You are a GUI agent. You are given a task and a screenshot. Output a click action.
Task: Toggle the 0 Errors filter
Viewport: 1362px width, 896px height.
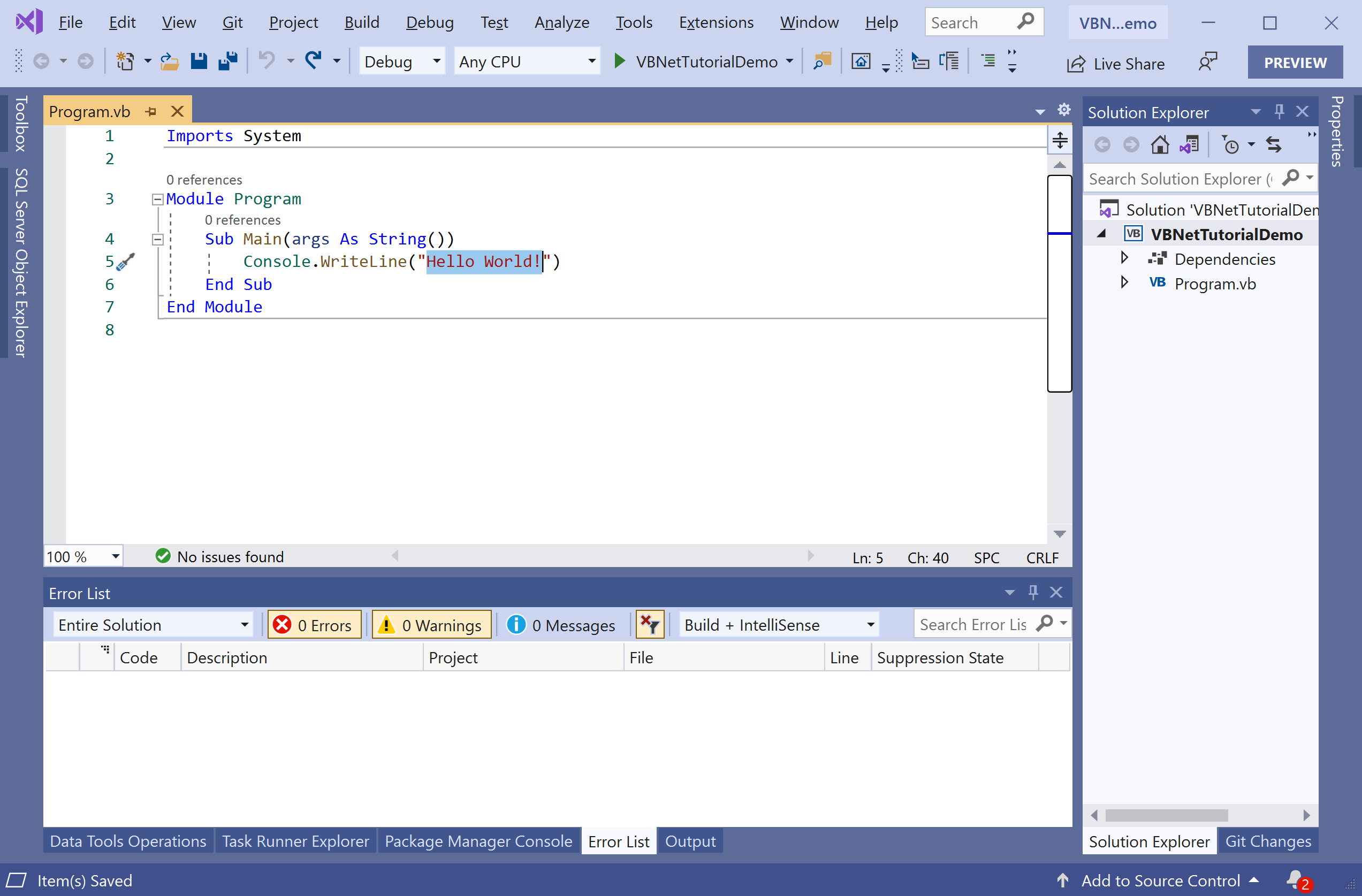pyautogui.click(x=314, y=625)
